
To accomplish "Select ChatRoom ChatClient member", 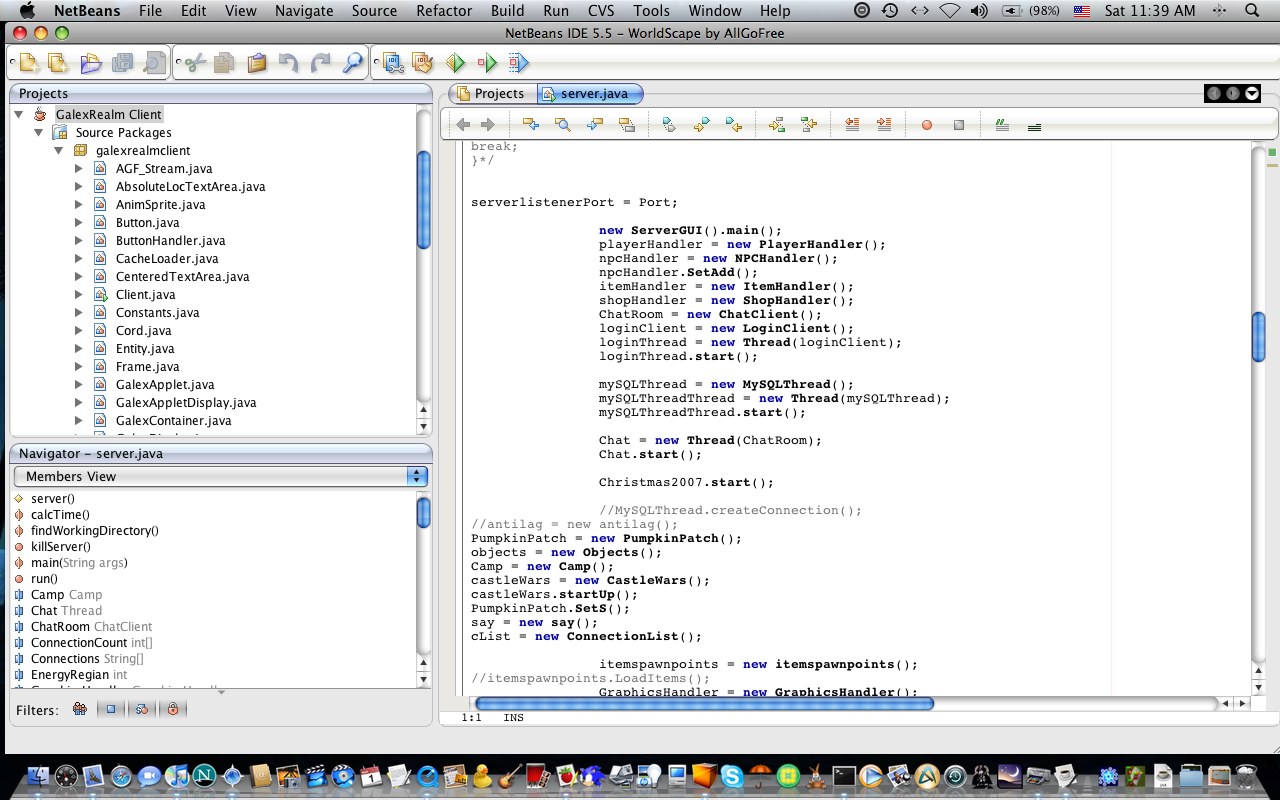I will [x=91, y=627].
